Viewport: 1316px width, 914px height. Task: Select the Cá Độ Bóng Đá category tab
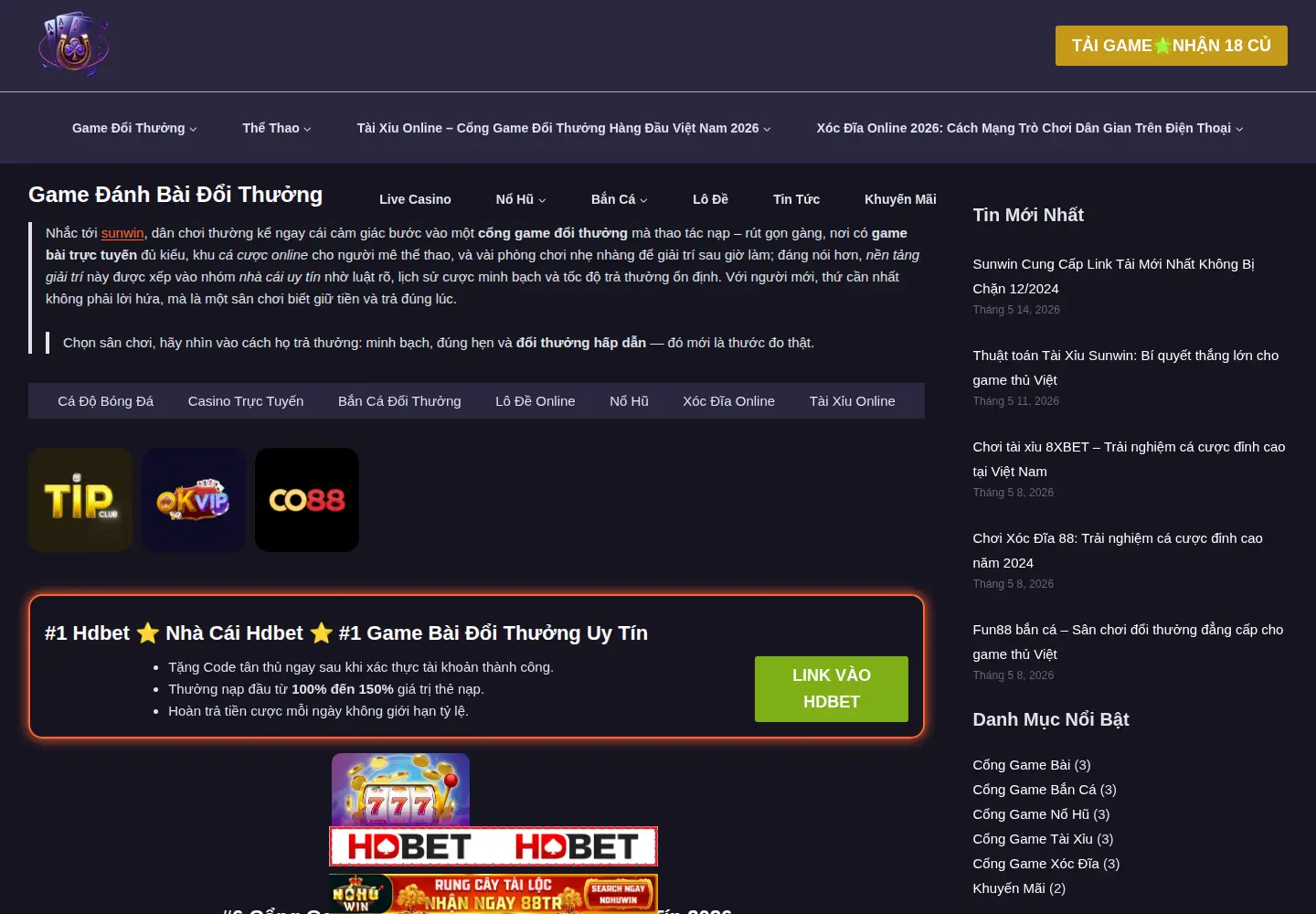(x=106, y=401)
